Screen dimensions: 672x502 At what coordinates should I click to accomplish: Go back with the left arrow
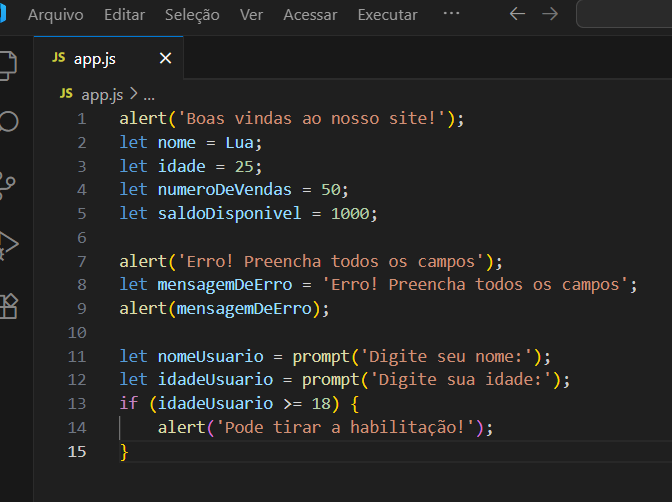[x=517, y=14]
